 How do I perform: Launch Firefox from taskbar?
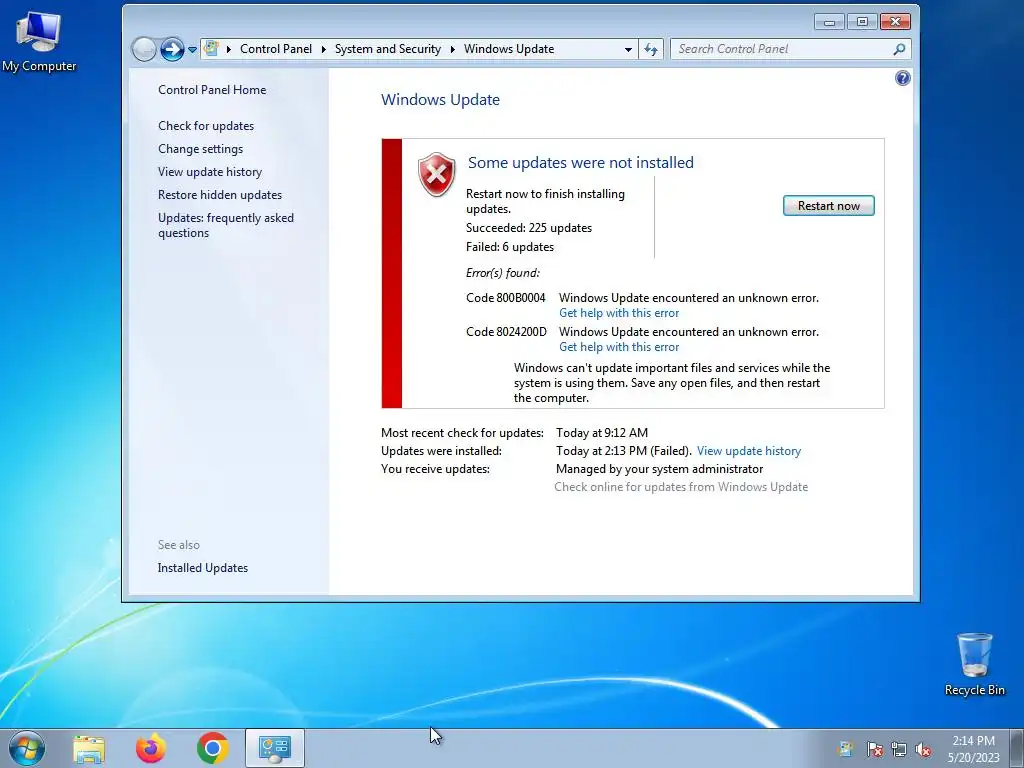151,748
